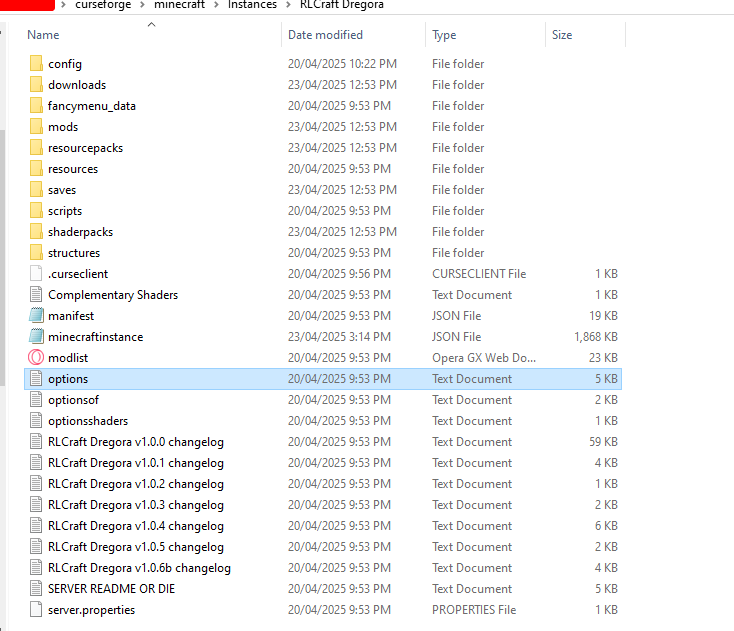The width and height of the screenshot is (734, 631).
Task: Select the file name 'RLCraft Dregora v1.0.4 changelog'
Action: 136,526
